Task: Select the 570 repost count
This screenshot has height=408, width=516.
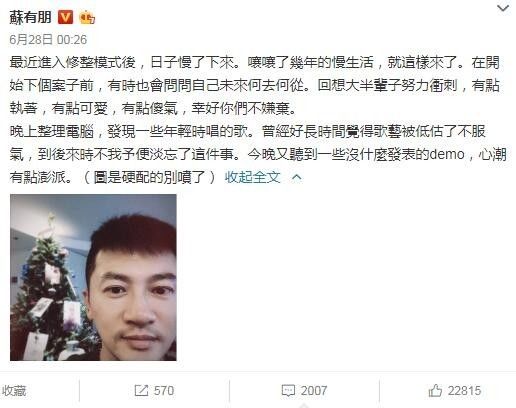Action: pyautogui.click(x=164, y=391)
